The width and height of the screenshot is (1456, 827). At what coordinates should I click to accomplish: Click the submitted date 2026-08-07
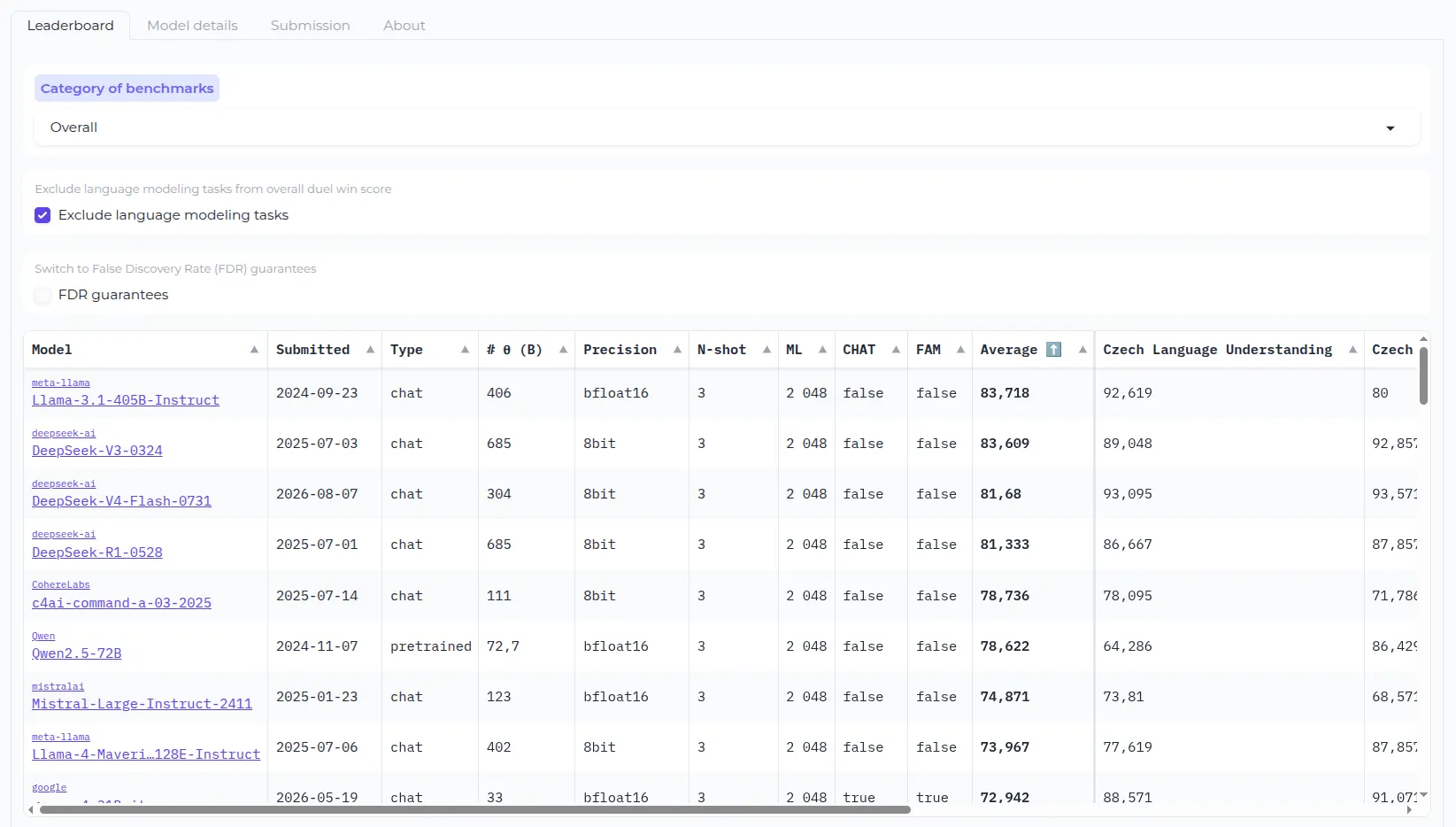tap(317, 494)
